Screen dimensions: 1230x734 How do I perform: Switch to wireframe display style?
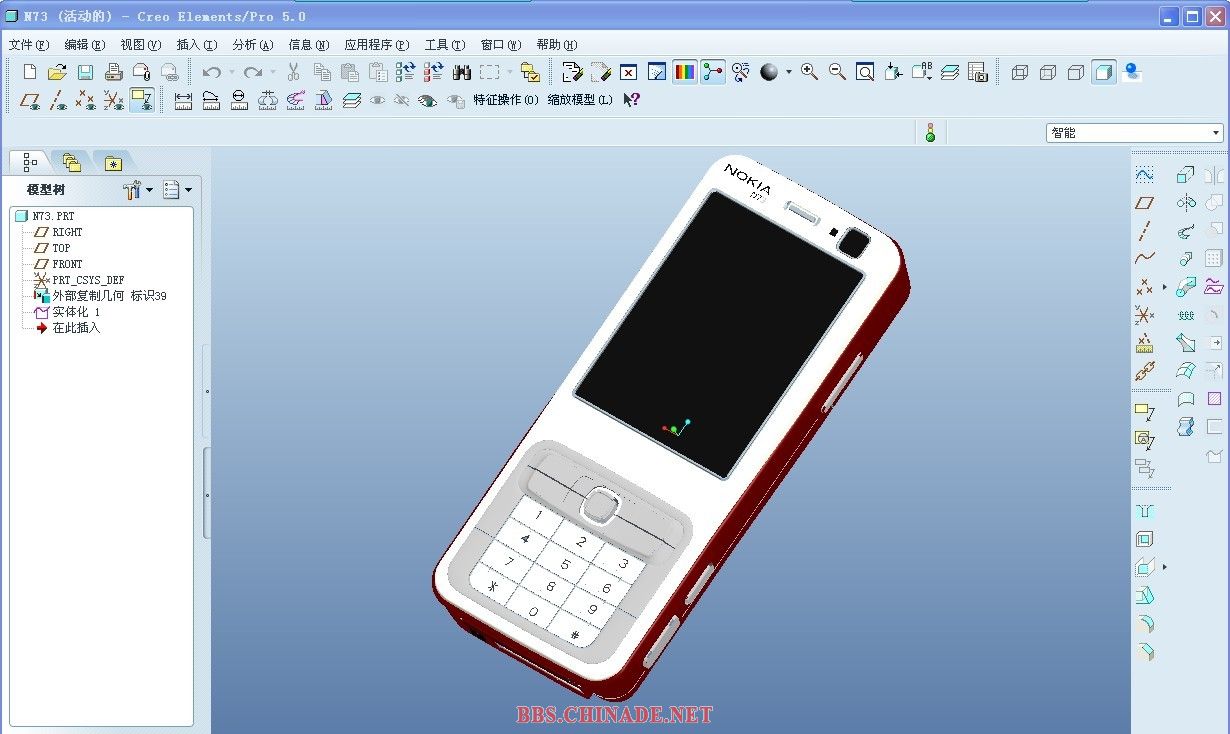[x=1020, y=72]
